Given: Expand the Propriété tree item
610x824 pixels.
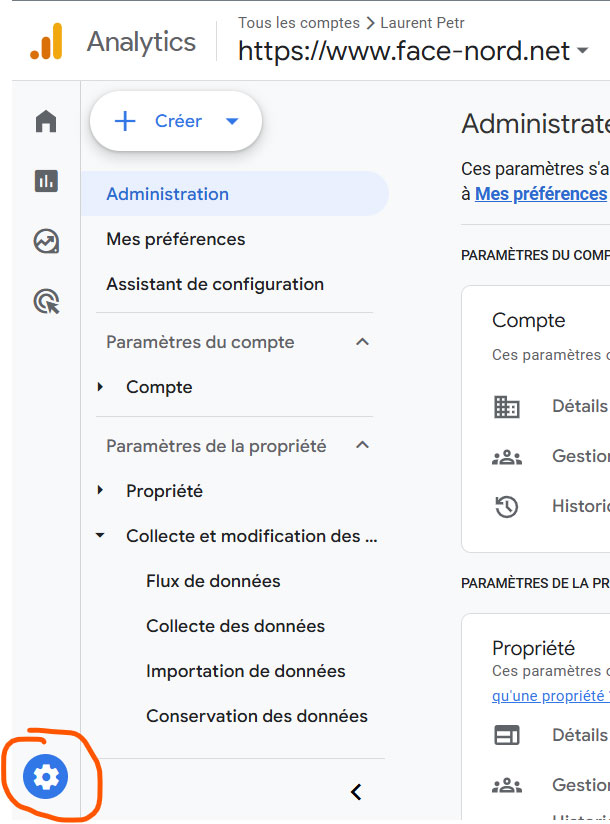Looking at the screenshot, I should [100, 491].
